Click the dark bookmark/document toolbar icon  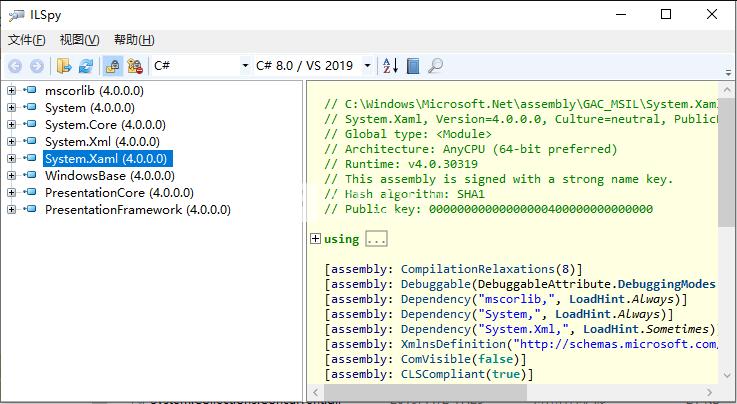tap(413, 66)
